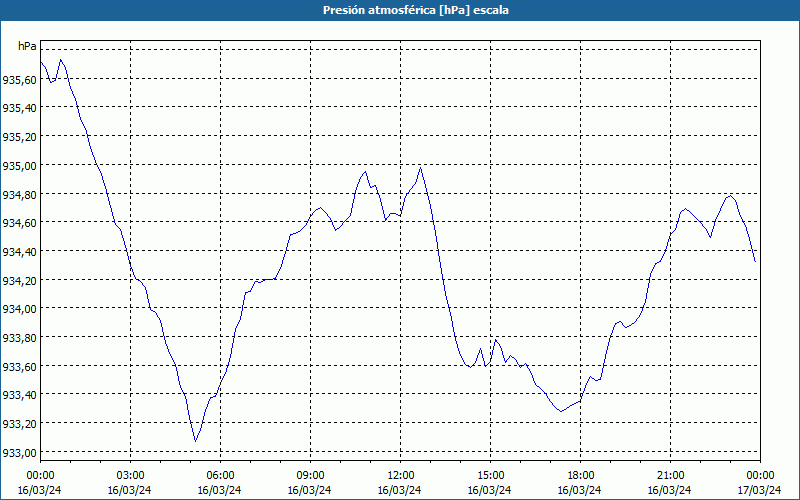This screenshot has width=800, height=500.
Task: Select the 933,00 y-axis label
Action: point(20,453)
